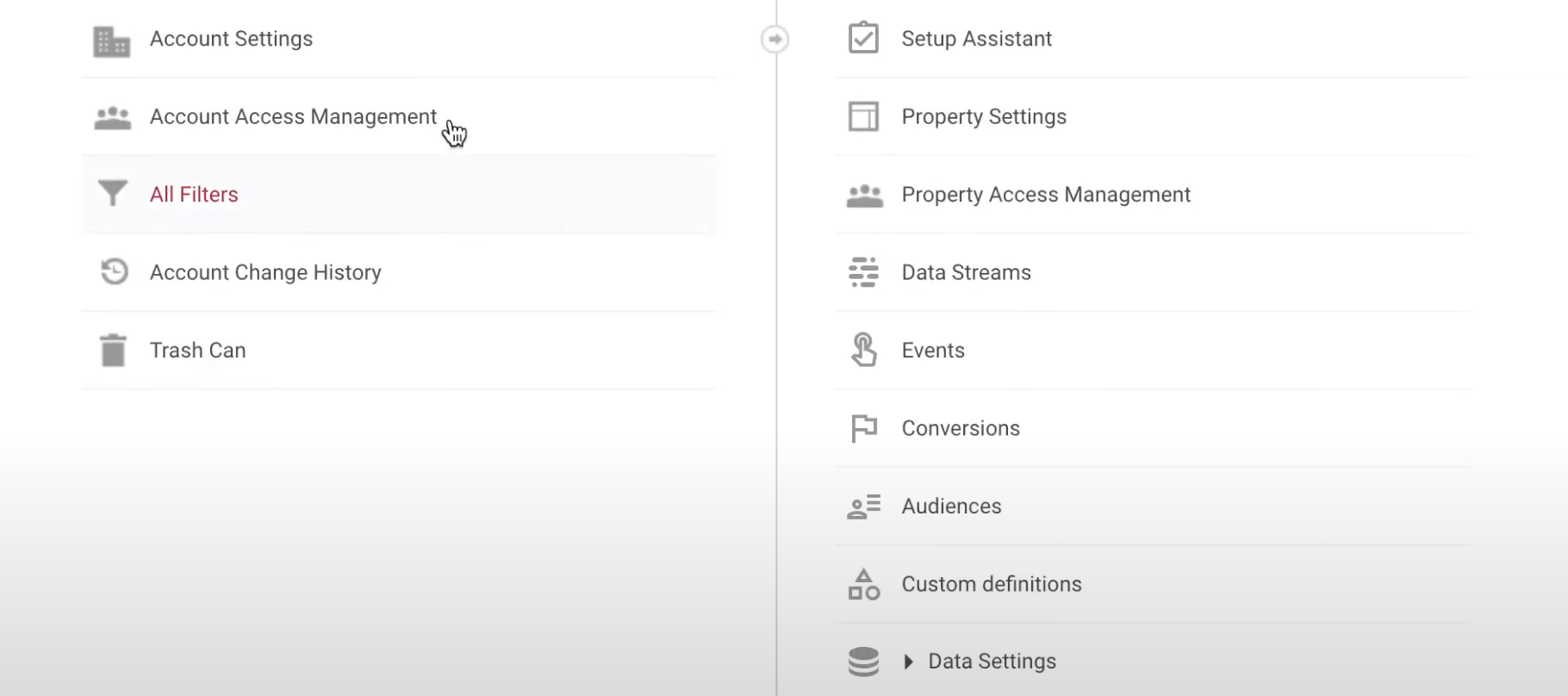Click the Events touch icon
1568x696 pixels.
(x=863, y=350)
